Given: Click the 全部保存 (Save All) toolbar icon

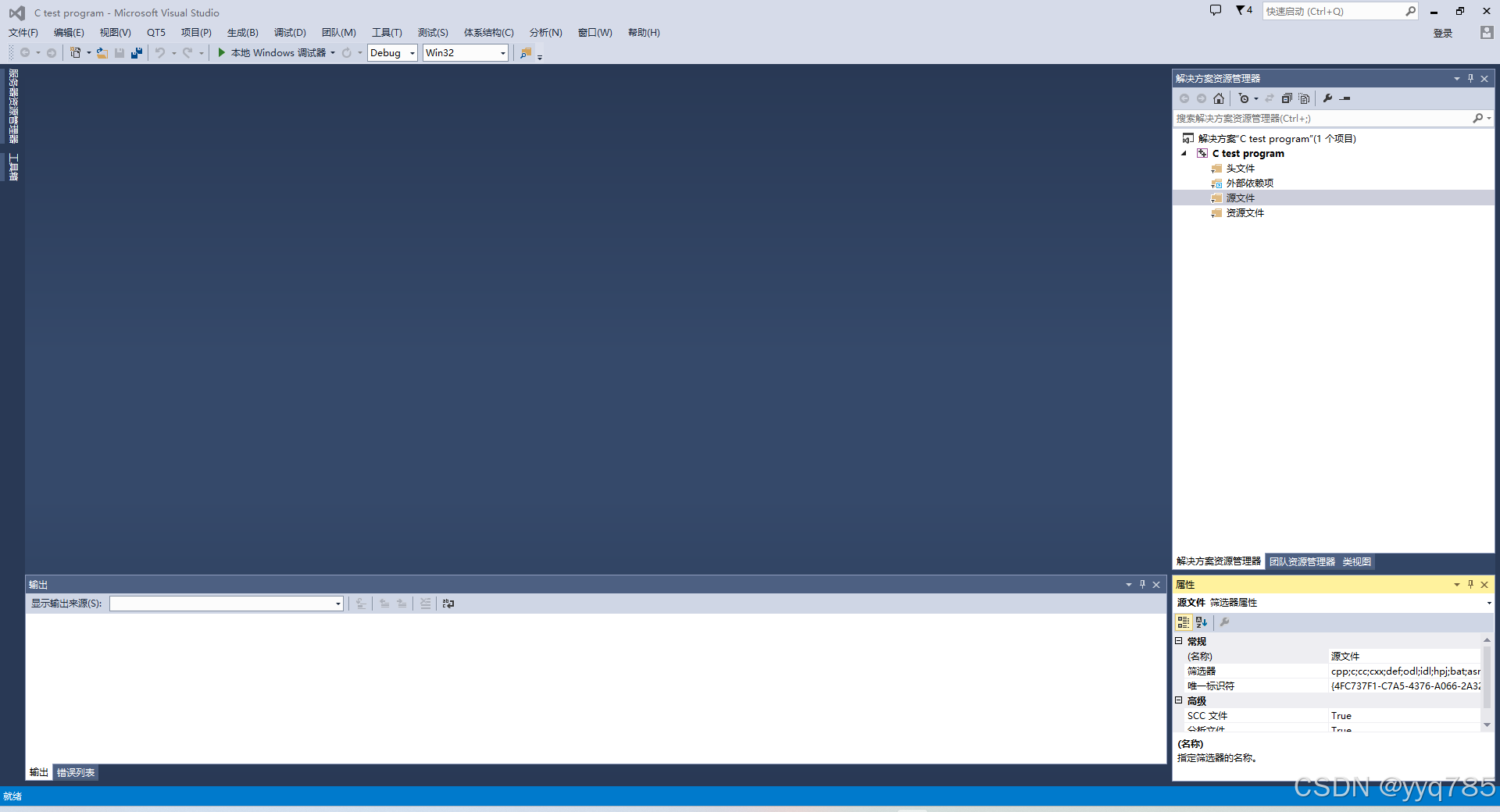Looking at the screenshot, I should tap(137, 52).
